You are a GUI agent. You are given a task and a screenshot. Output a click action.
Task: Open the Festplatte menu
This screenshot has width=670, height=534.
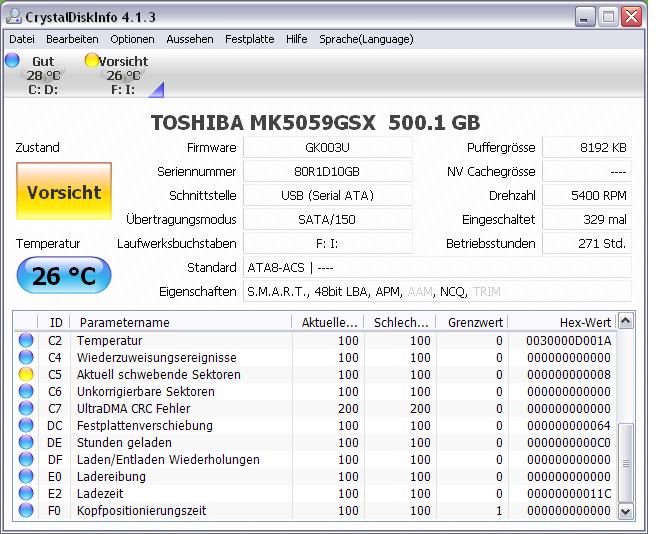point(250,39)
